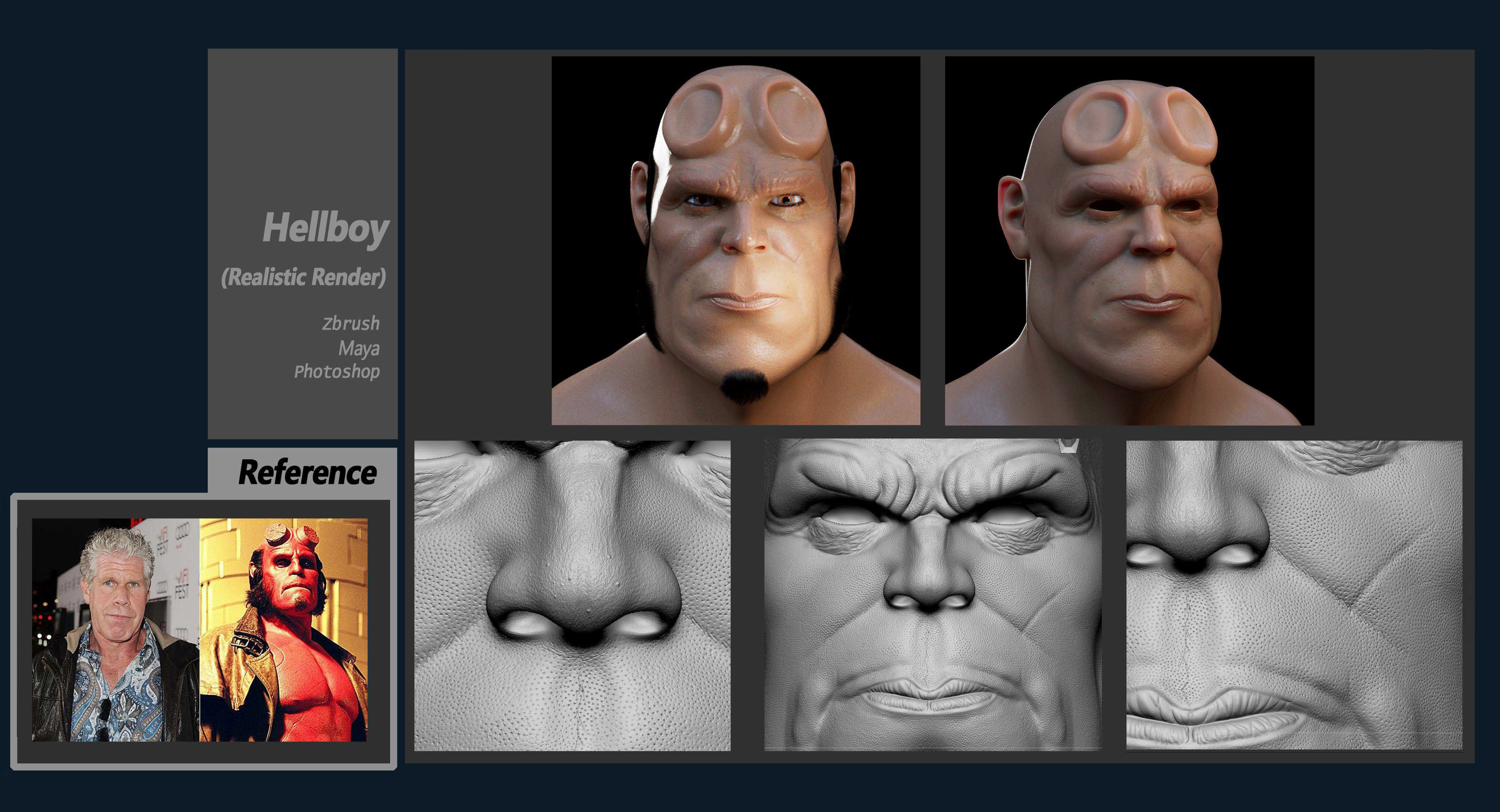
Task: Click the Hellboy title text
Action: 325,228
